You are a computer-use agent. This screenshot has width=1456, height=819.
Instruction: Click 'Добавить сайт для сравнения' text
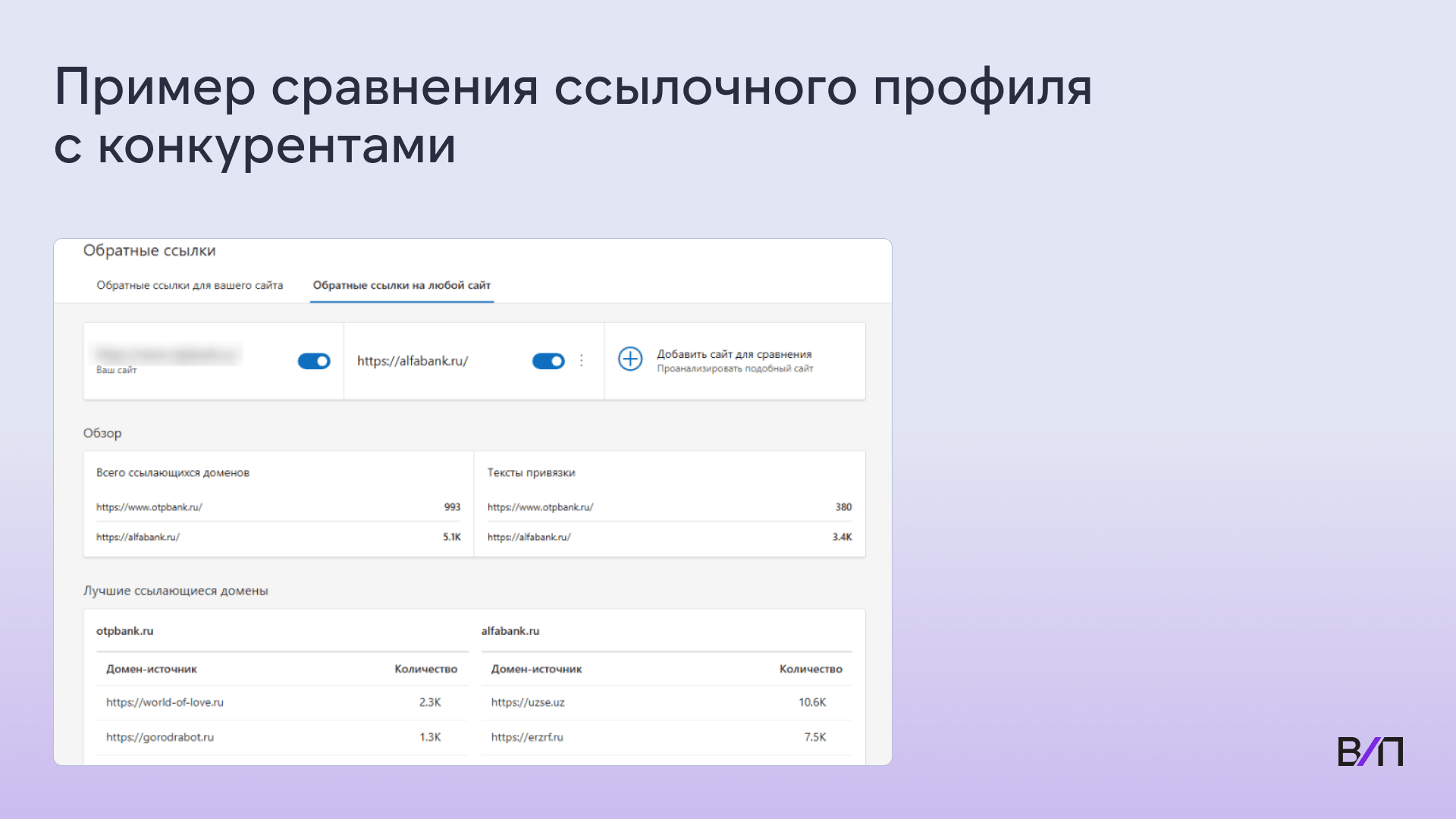pyautogui.click(x=733, y=354)
